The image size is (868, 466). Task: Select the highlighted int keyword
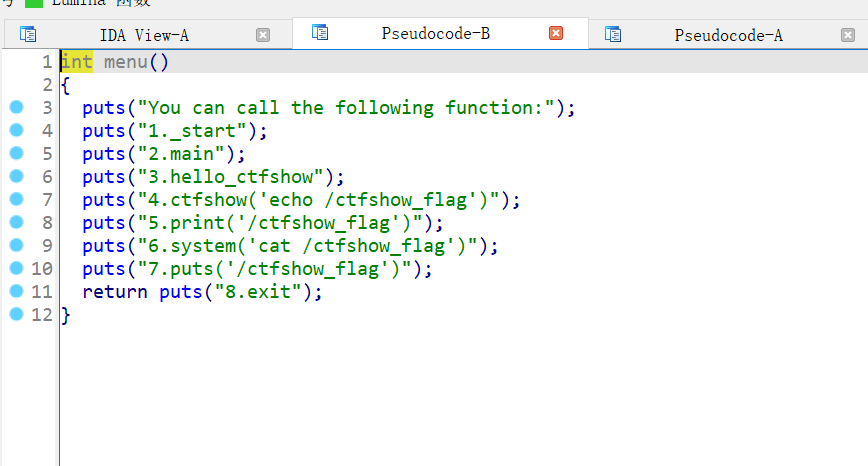[x=77, y=62]
